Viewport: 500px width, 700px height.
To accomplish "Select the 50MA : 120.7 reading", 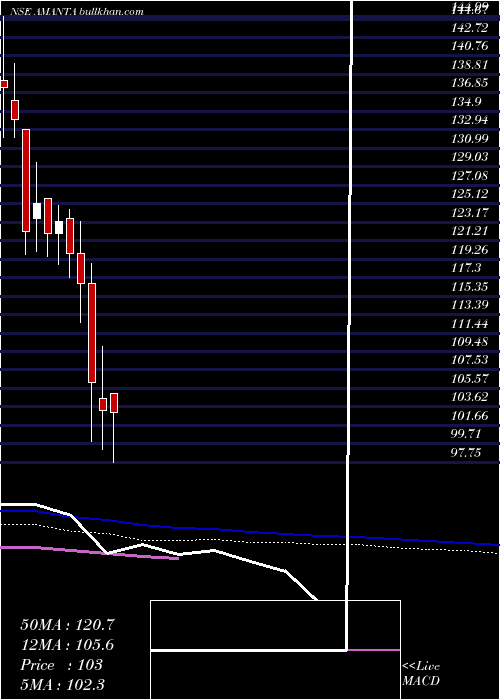I will point(67,625).
